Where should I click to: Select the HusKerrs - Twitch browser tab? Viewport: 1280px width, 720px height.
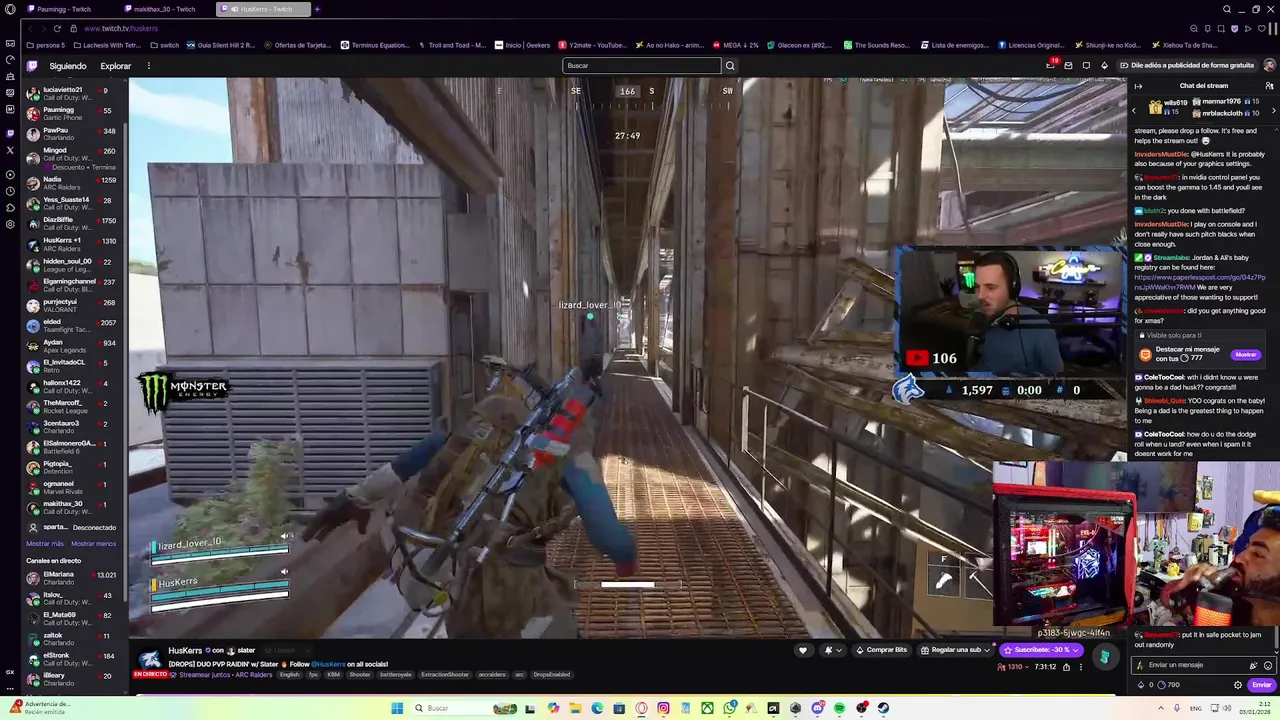point(262,9)
